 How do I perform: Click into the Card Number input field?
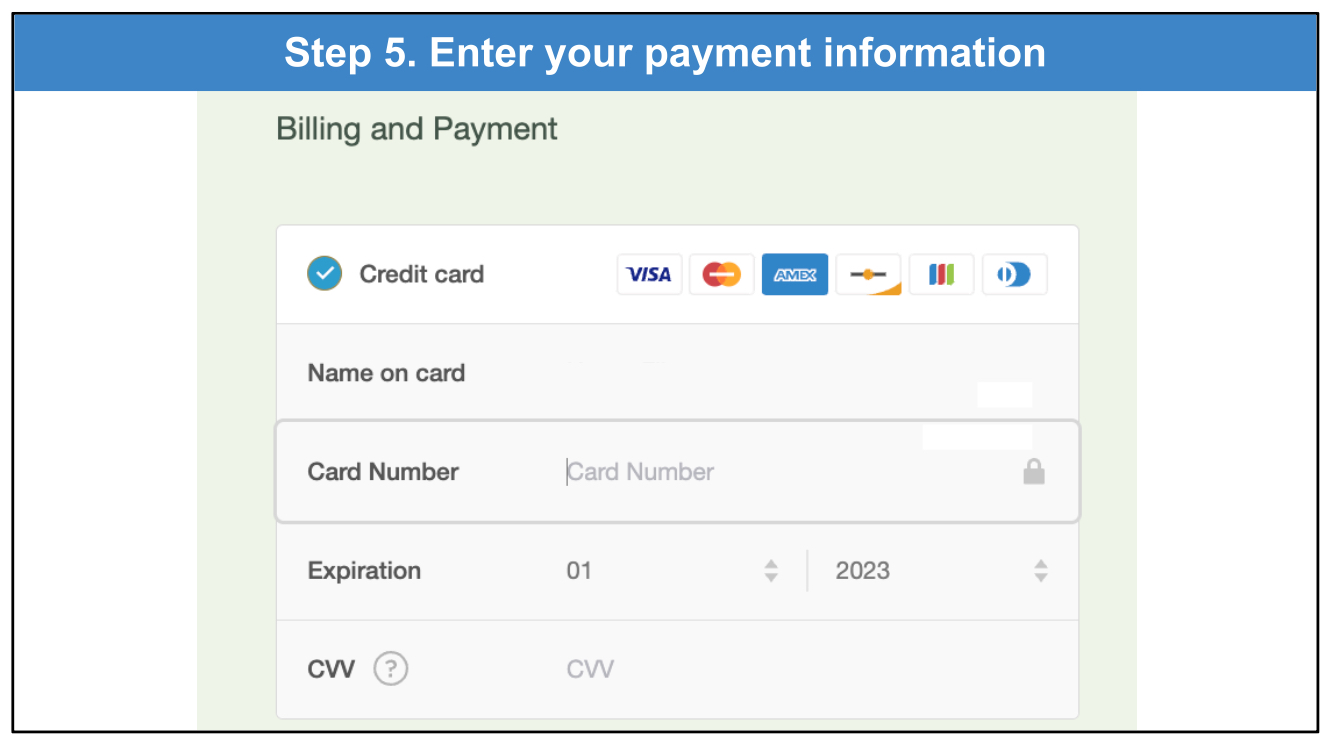[780, 472]
